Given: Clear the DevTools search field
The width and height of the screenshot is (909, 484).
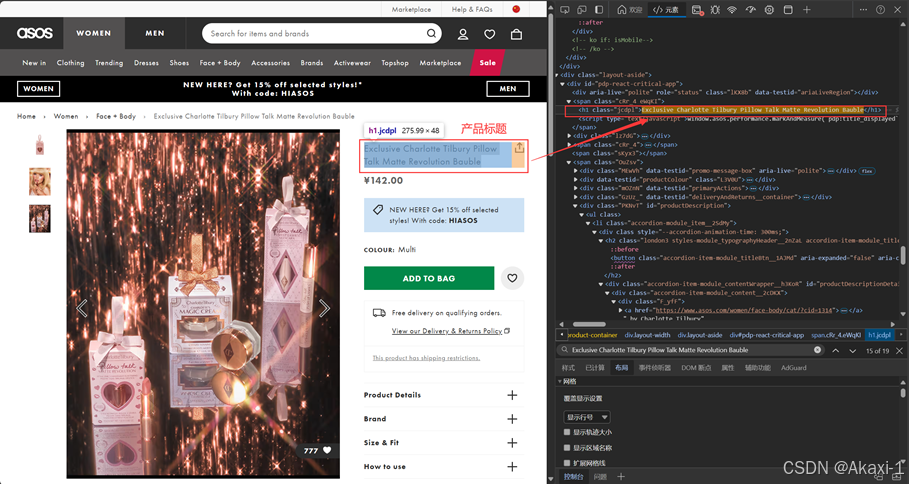Looking at the screenshot, I should [817, 350].
